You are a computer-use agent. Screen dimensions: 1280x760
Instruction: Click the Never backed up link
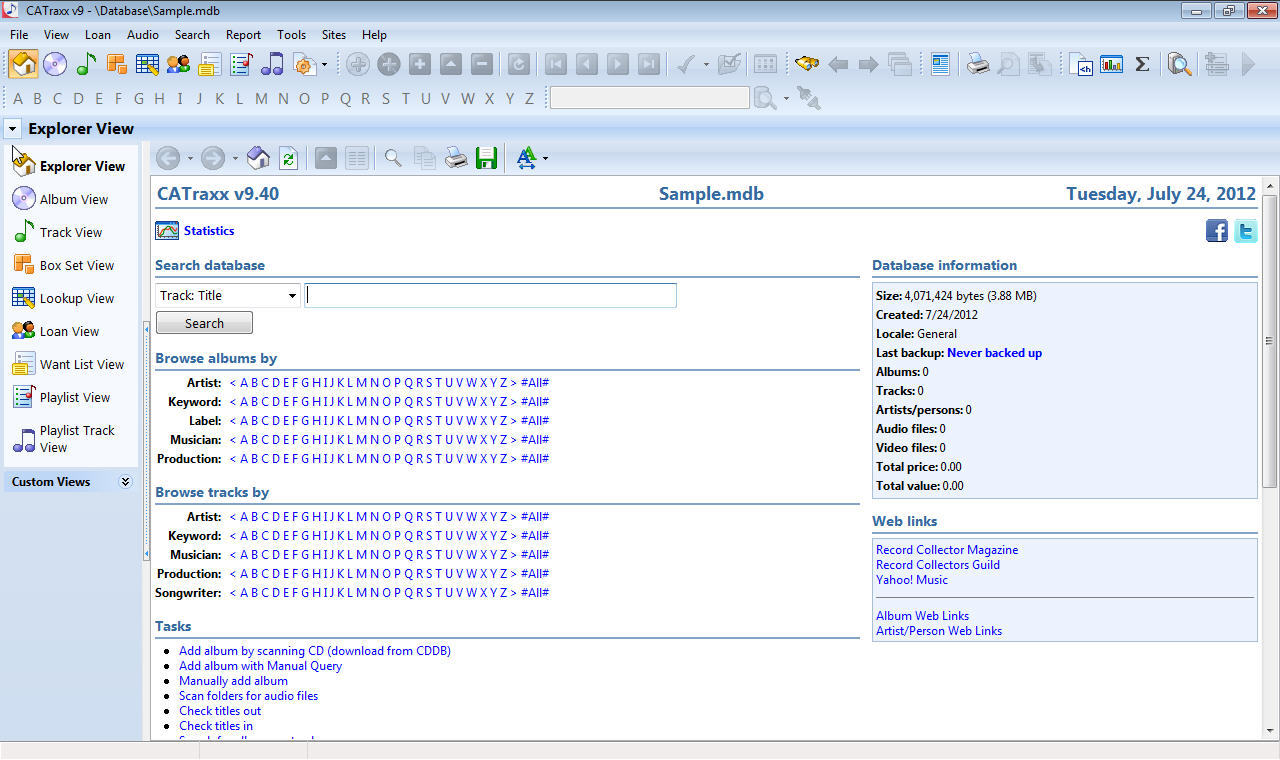(x=994, y=353)
